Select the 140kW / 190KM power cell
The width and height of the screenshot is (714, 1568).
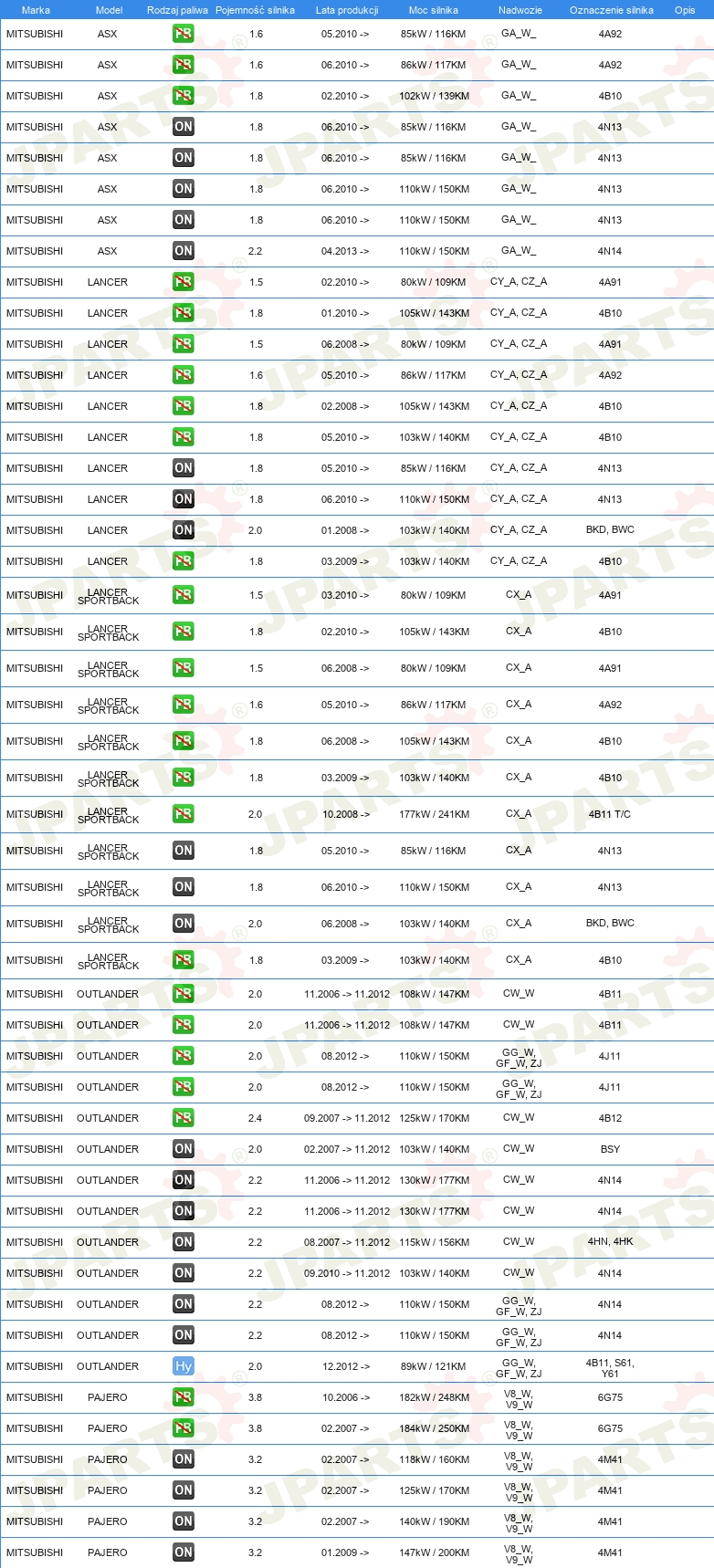tap(435, 1521)
